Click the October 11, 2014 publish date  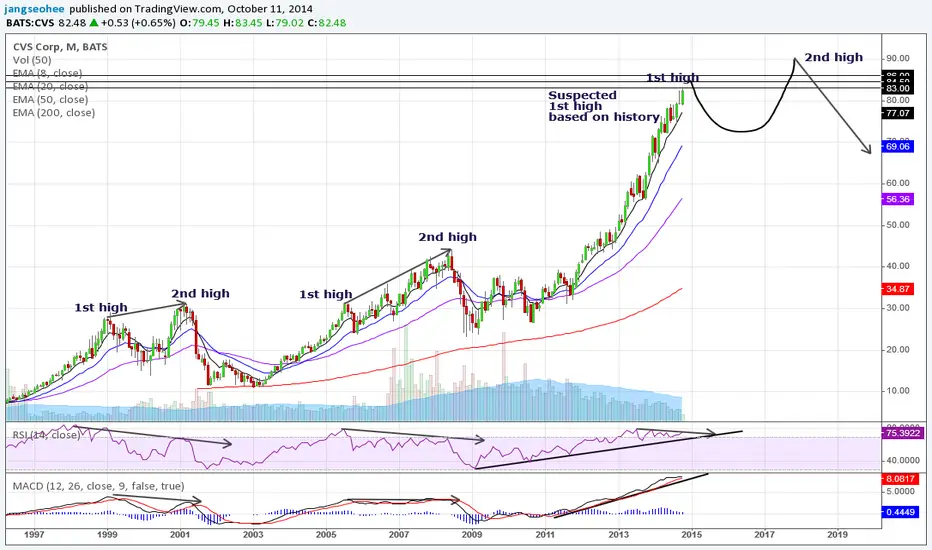[x=271, y=9]
